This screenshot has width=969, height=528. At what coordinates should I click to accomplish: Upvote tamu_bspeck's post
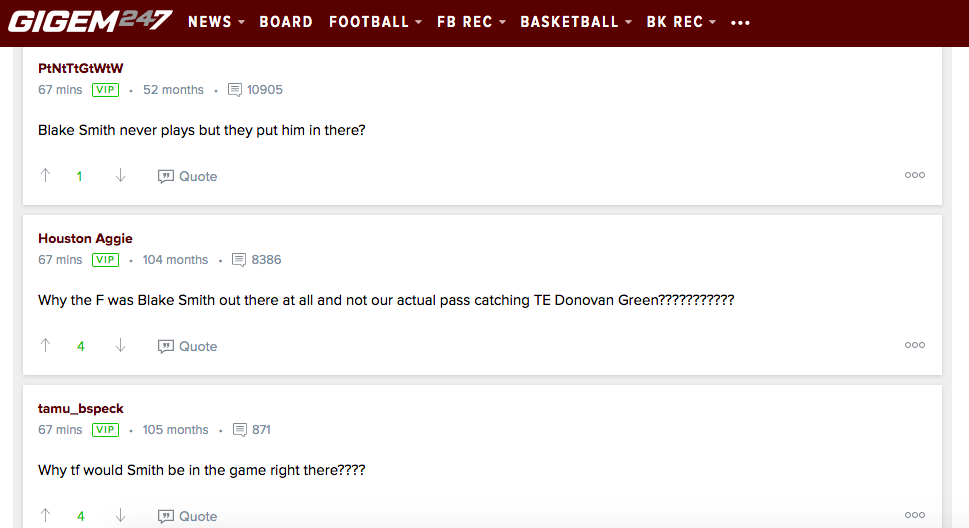pos(46,516)
